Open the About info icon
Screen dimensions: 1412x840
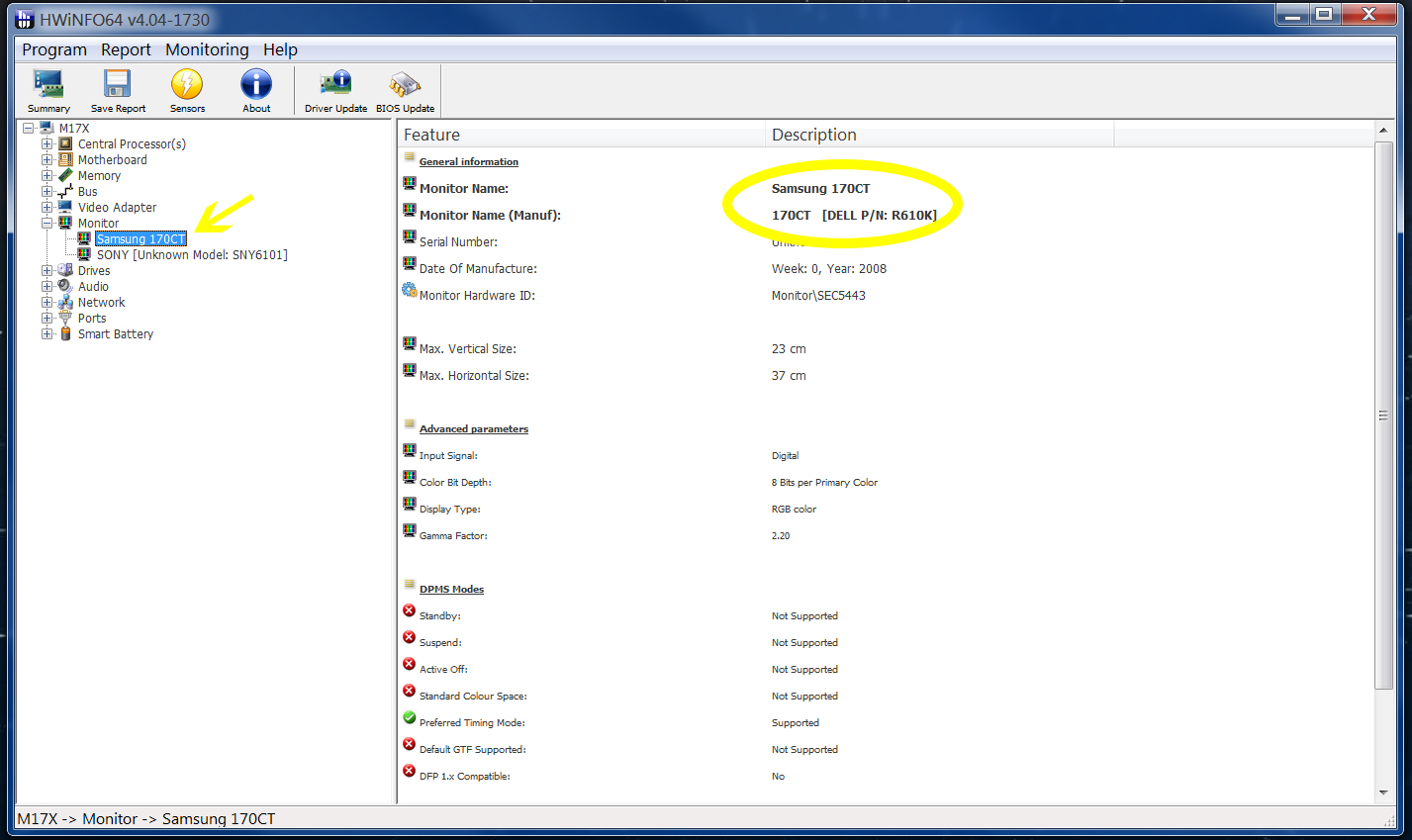point(256,85)
